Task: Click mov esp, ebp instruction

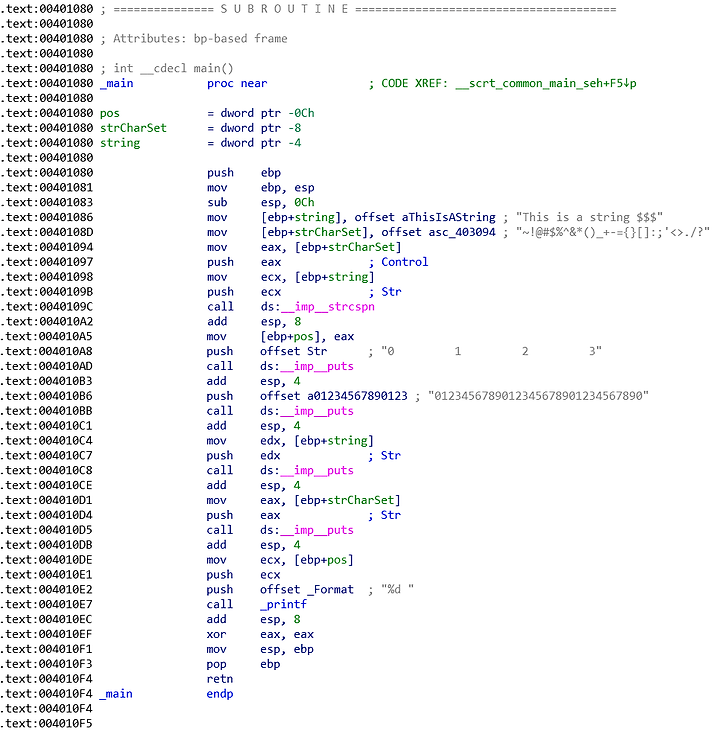Action: (260, 649)
